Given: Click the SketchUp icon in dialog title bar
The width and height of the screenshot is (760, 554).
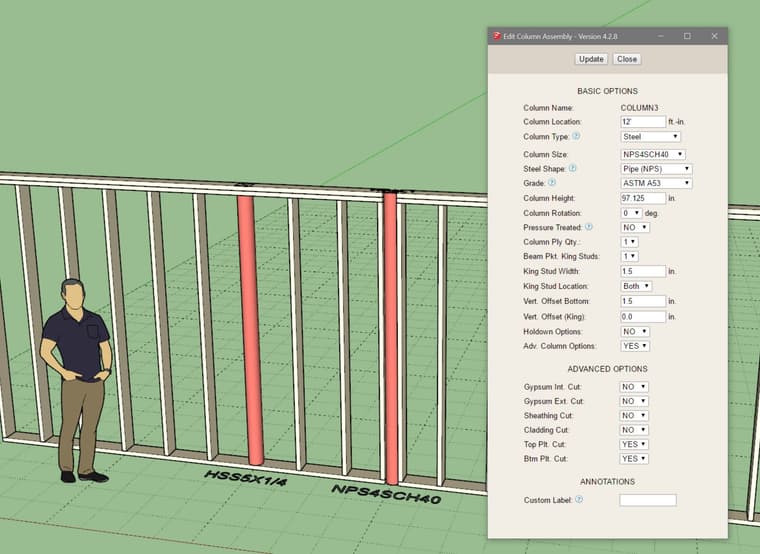Looking at the screenshot, I should (x=497, y=36).
